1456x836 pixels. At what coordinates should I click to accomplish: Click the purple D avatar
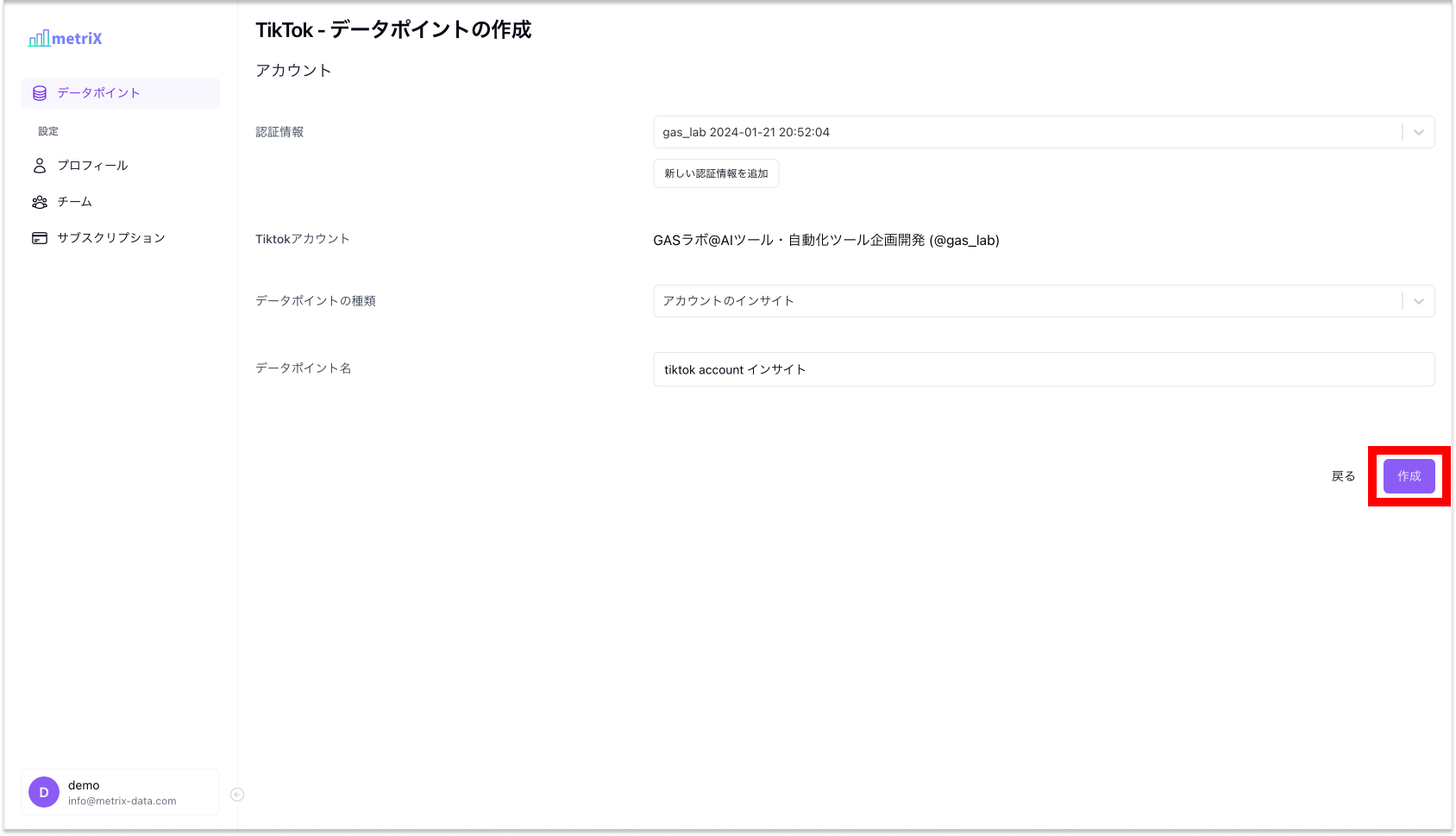tap(44, 792)
